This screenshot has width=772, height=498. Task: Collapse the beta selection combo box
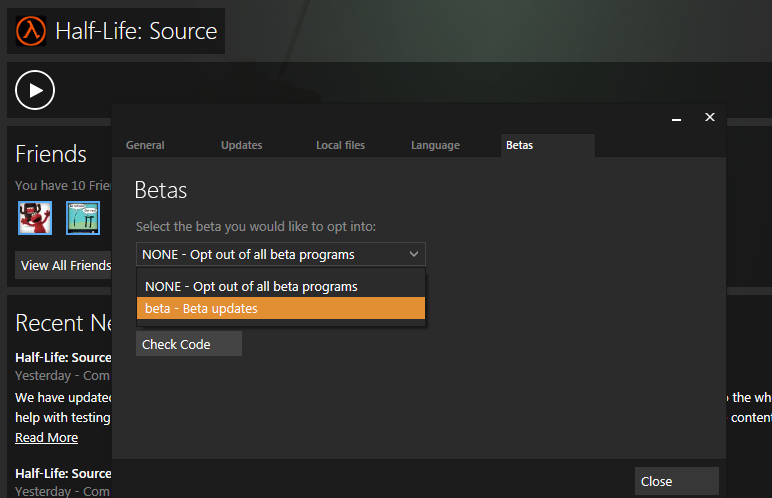[281, 254]
